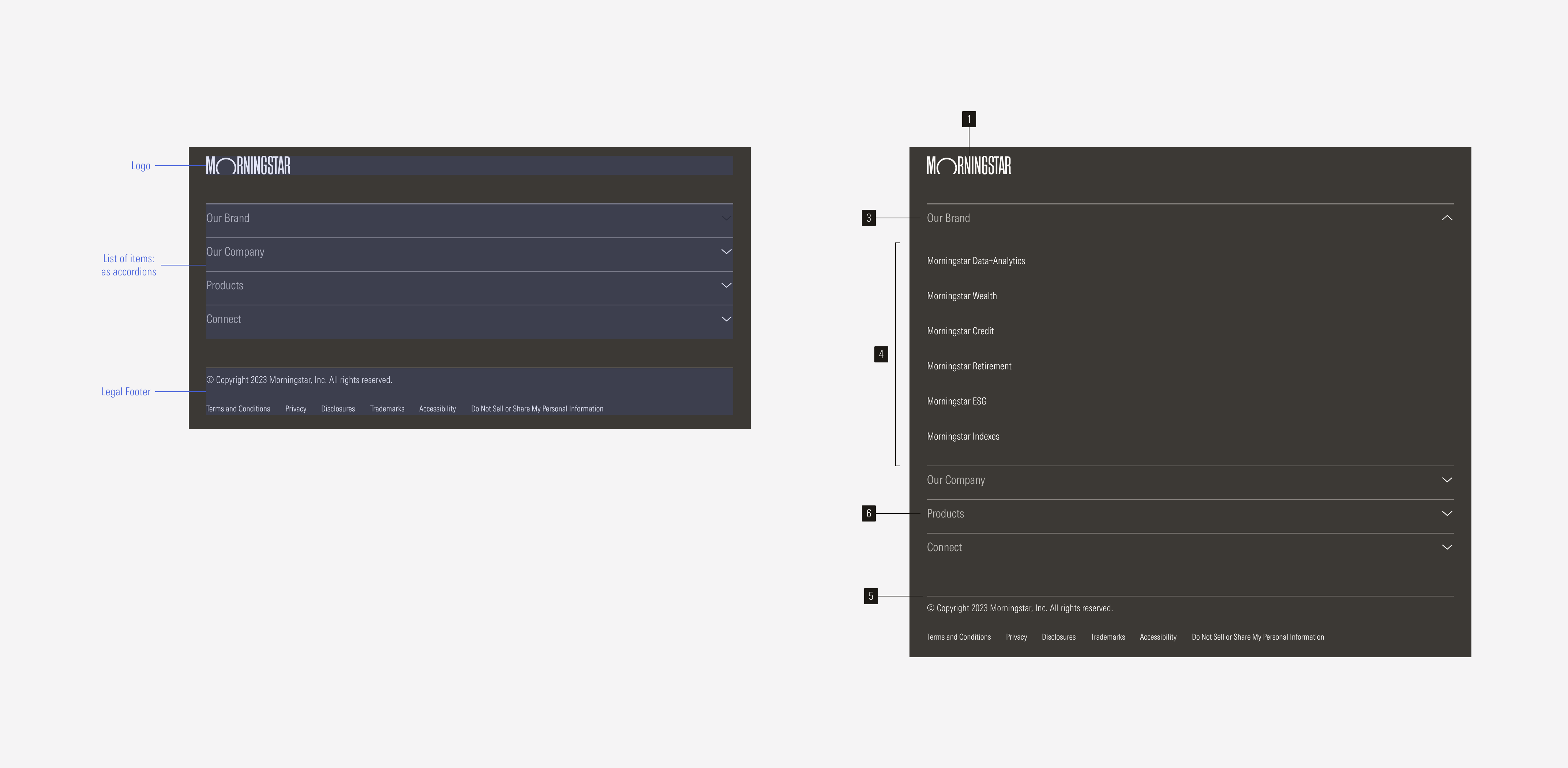Open Morningstar Indexes link

pos(963,436)
